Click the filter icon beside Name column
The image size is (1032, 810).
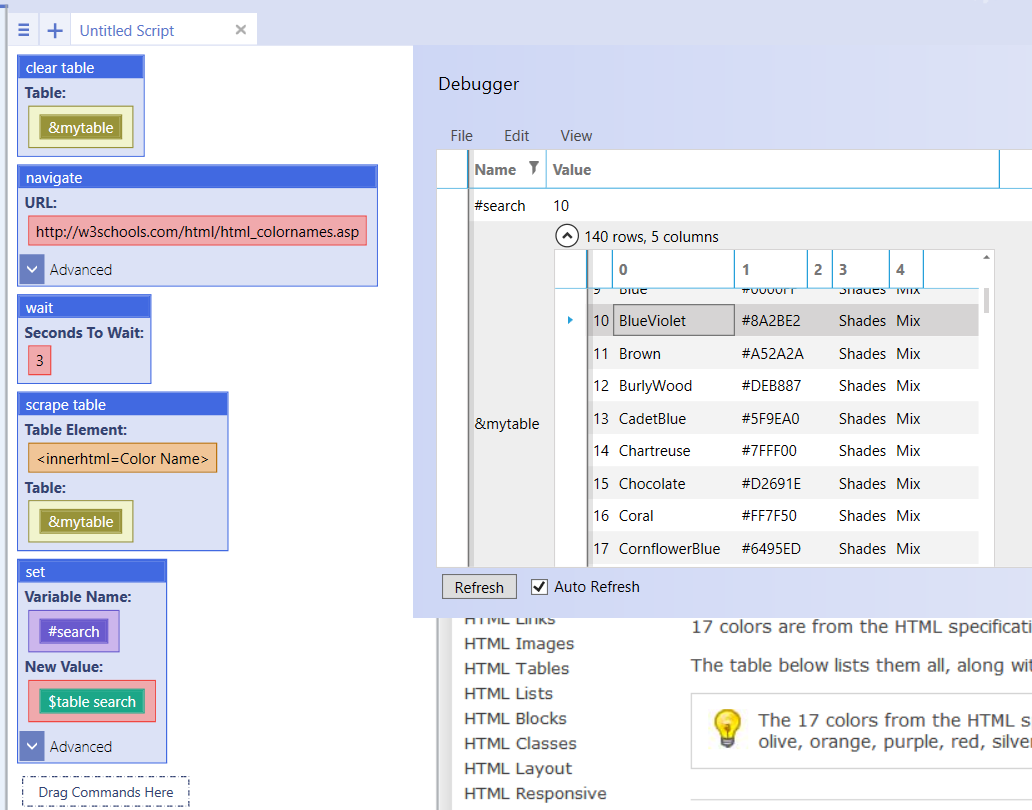coord(534,168)
